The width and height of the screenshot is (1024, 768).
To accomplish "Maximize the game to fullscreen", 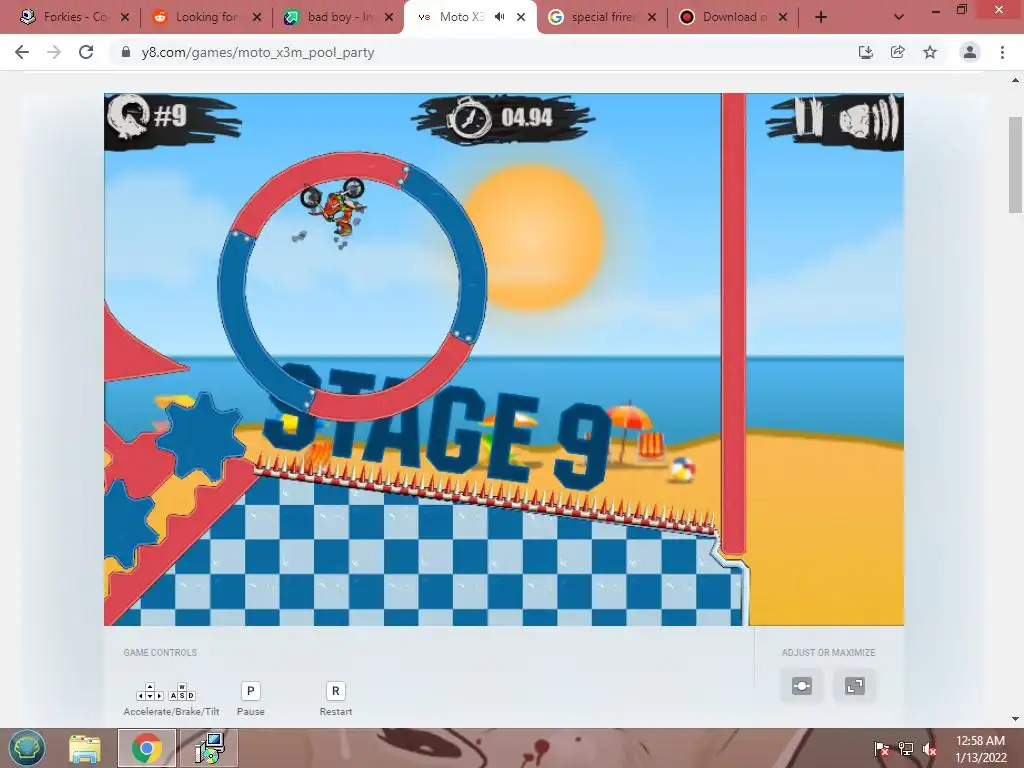I will pyautogui.click(x=854, y=686).
